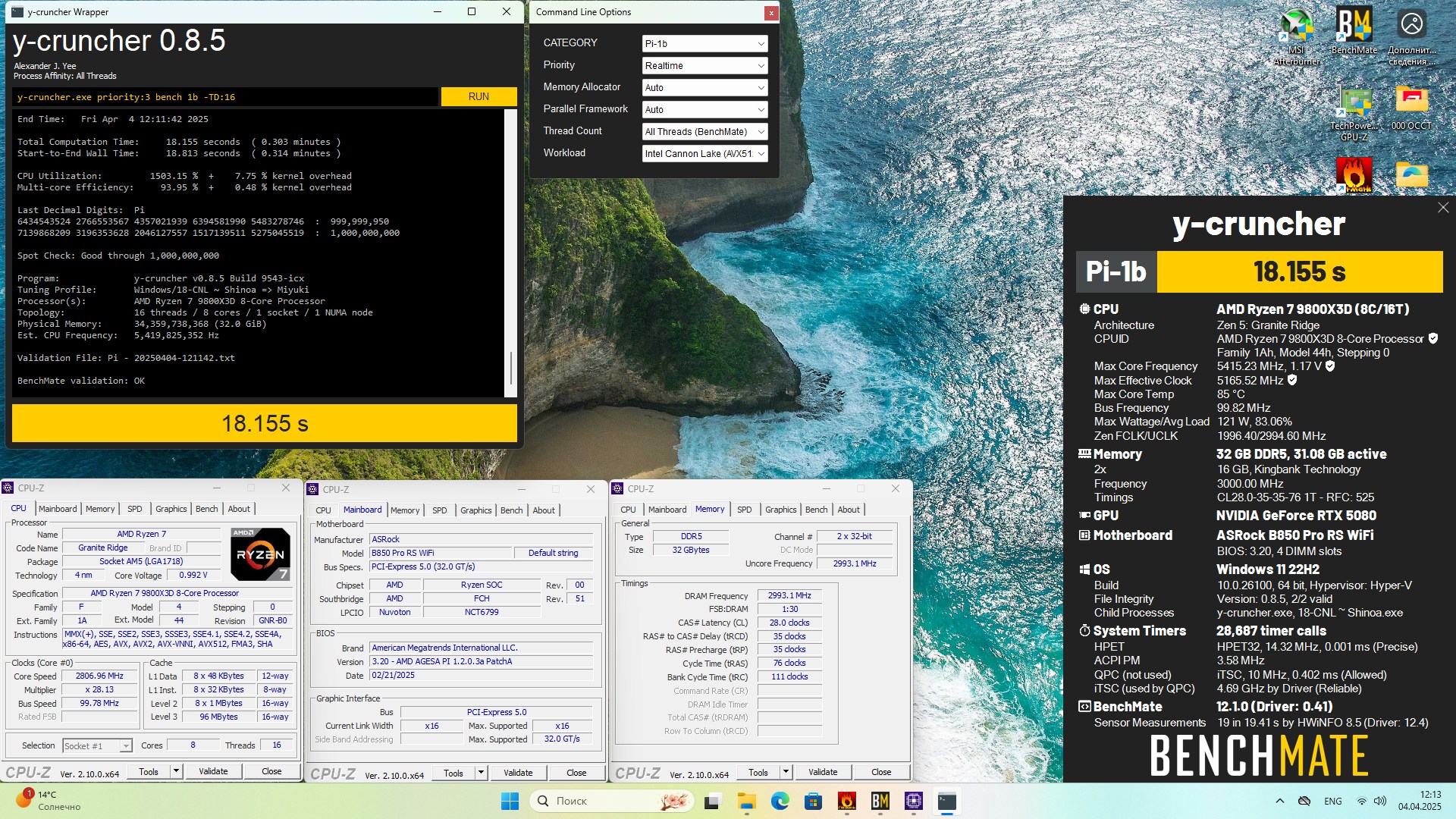
Task: Switch to CPU-Z on the taskbar
Action: pyautogui.click(x=914, y=801)
